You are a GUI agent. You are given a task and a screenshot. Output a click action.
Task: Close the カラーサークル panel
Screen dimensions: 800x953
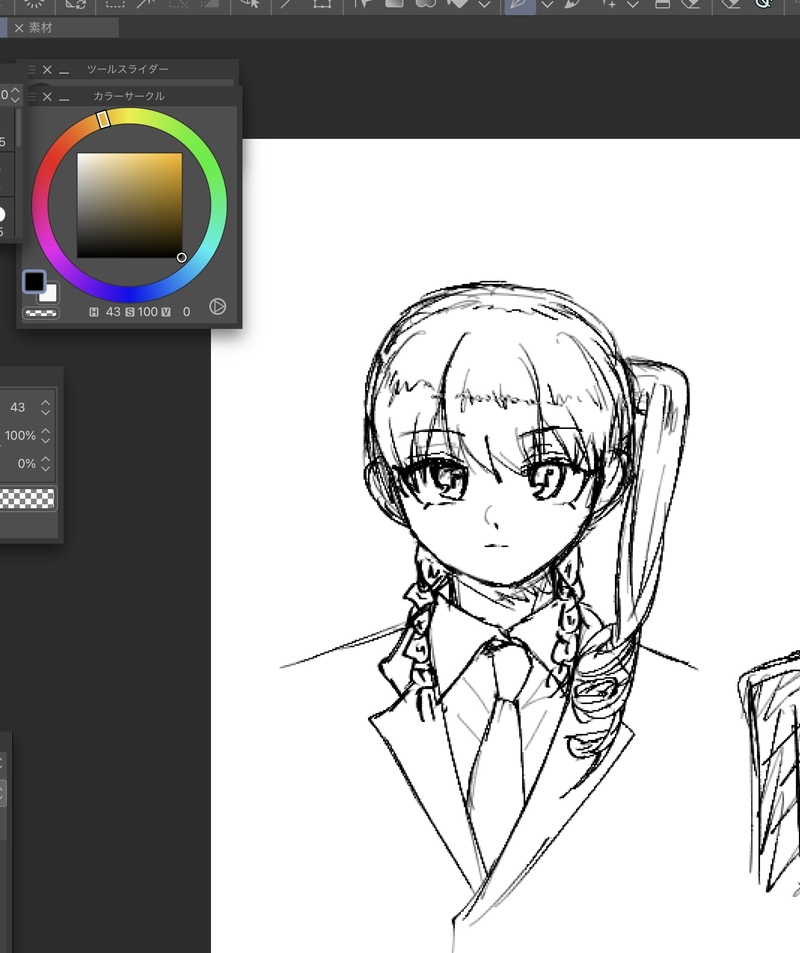coord(47,97)
